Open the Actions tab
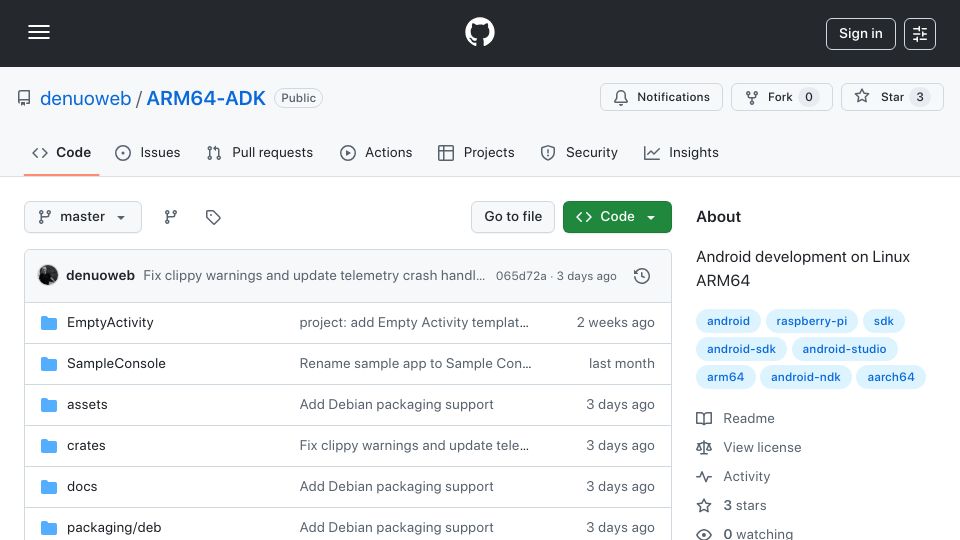This screenshot has width=960, height=540. 376,152
